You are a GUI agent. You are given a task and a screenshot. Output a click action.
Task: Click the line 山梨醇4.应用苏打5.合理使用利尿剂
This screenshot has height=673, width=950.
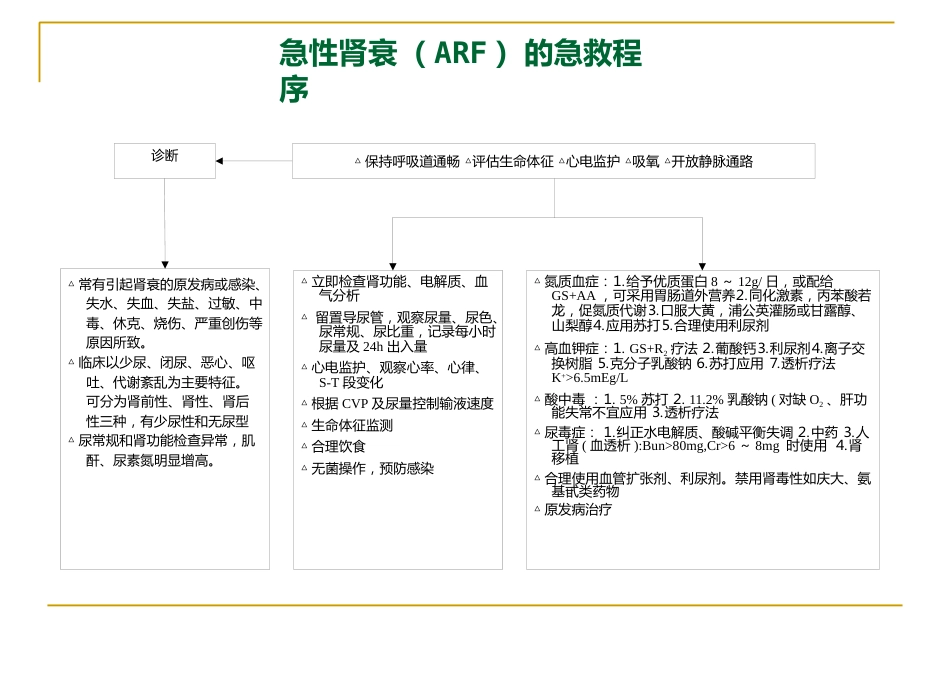(x=660, y=325)
